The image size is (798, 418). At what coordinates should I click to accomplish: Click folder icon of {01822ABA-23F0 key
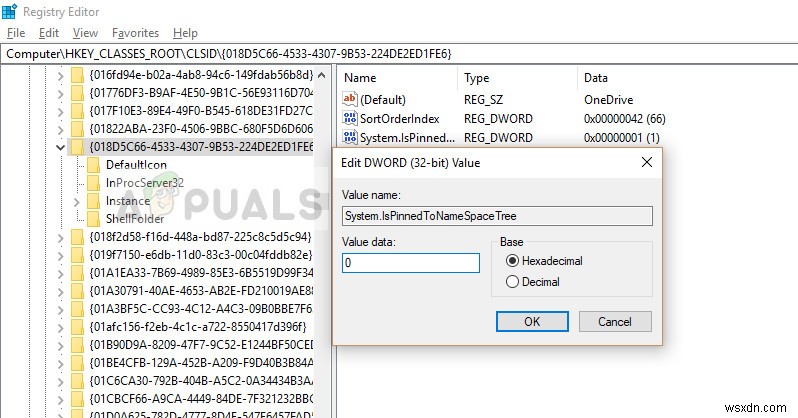[x=77, y=129]
